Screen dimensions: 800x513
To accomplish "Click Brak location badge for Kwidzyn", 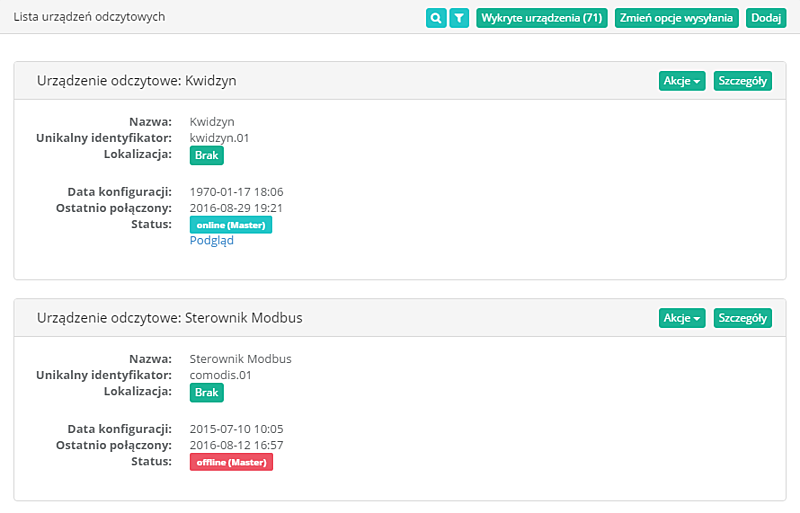I will (206, 155).
